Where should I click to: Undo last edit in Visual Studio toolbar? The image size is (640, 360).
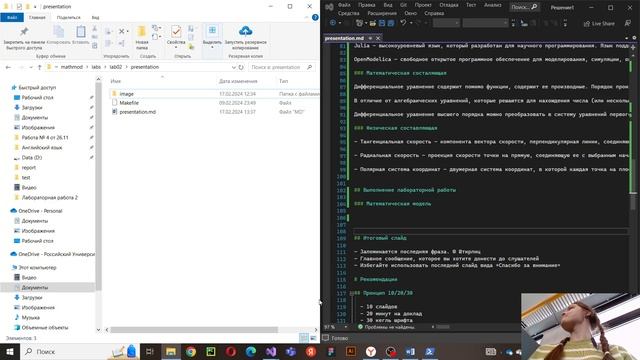403,23
